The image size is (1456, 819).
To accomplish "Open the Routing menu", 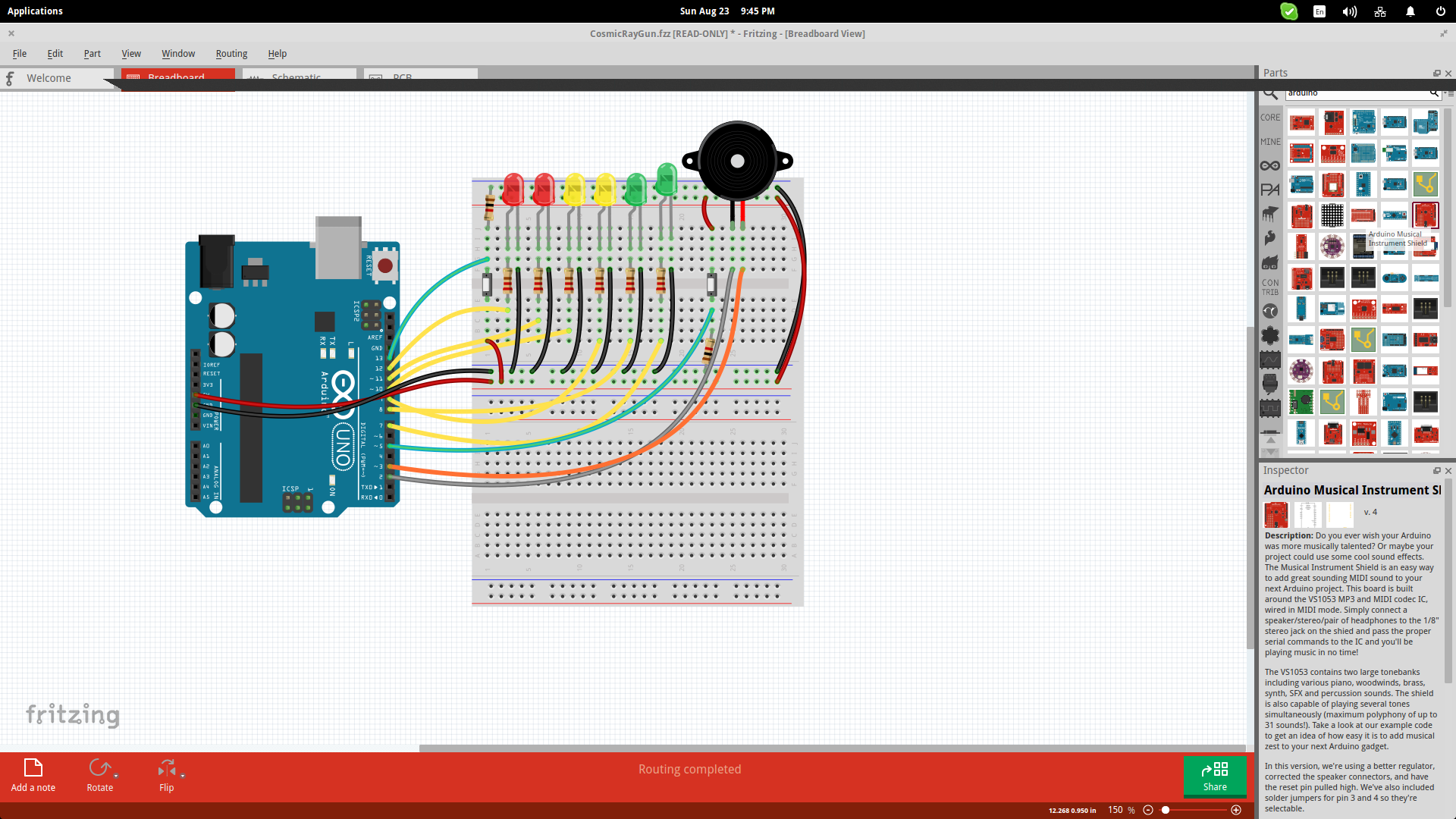I will (231, 54).
